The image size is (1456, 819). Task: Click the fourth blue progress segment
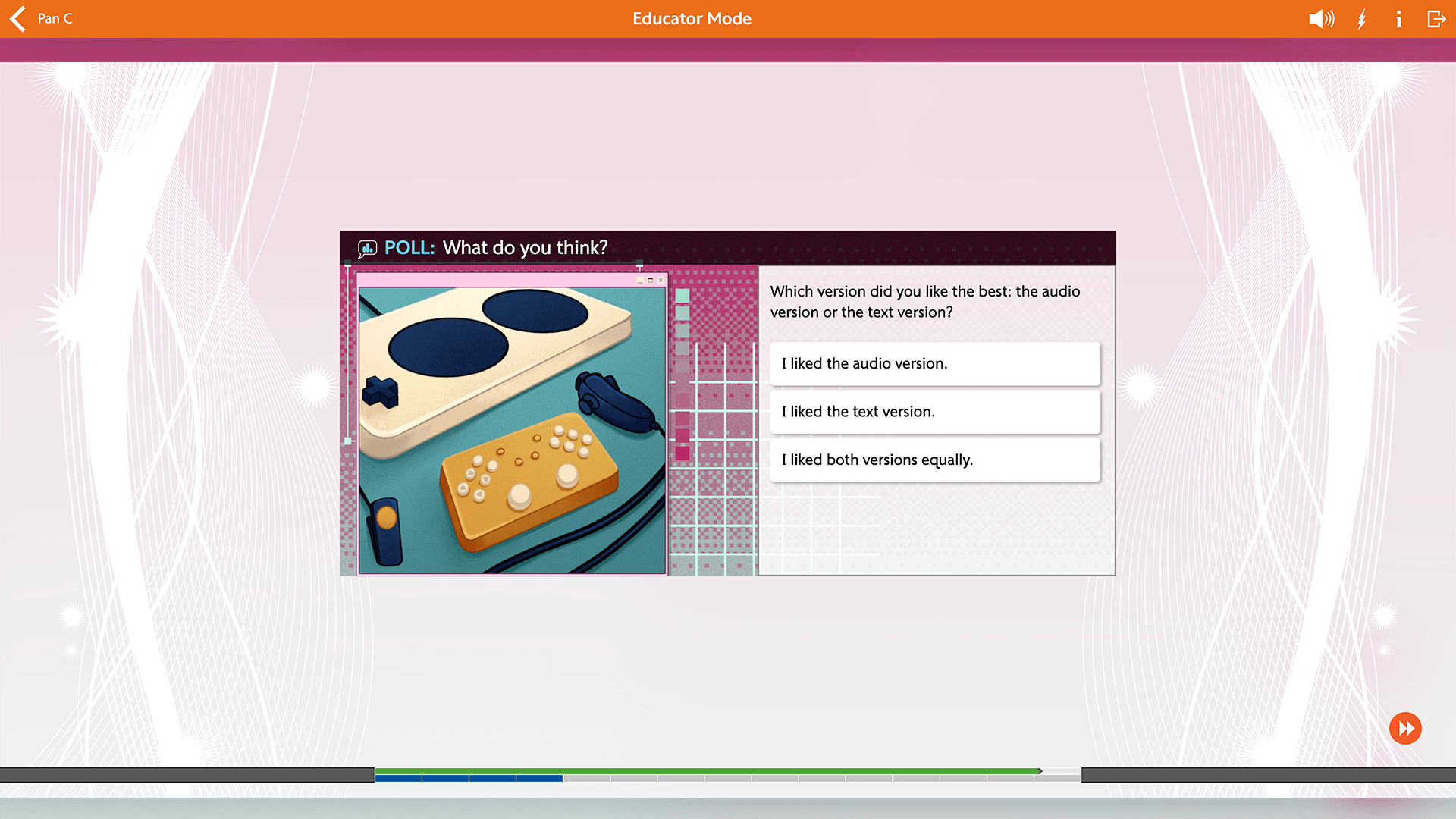click(x=539, y=778)
